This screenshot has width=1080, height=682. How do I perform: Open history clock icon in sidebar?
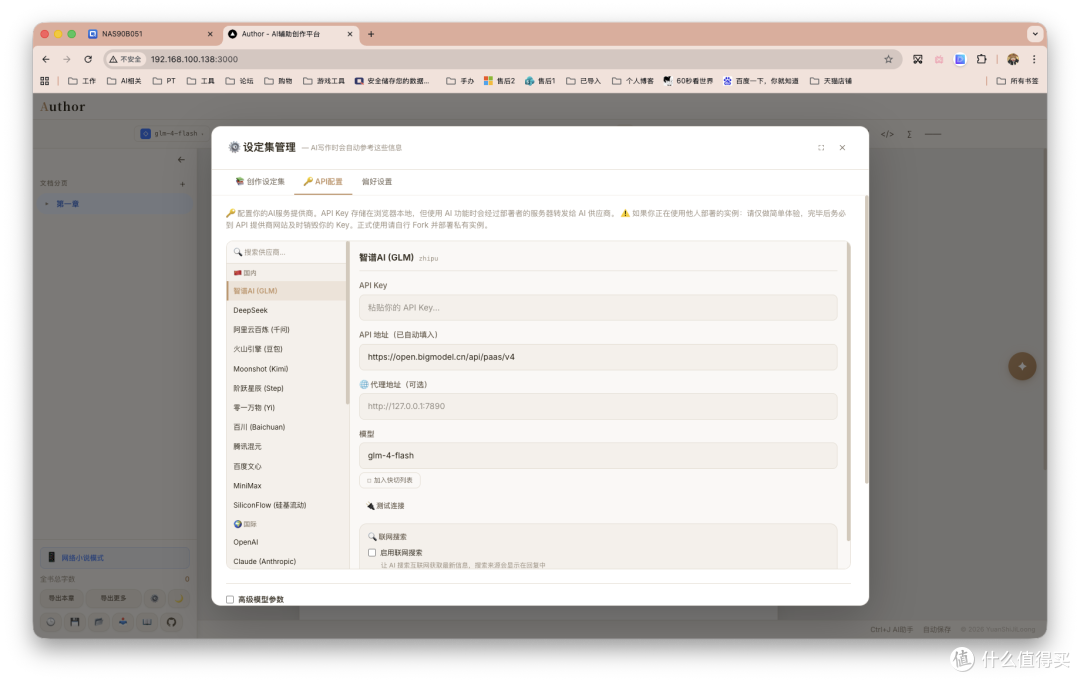tap(51, 622)
